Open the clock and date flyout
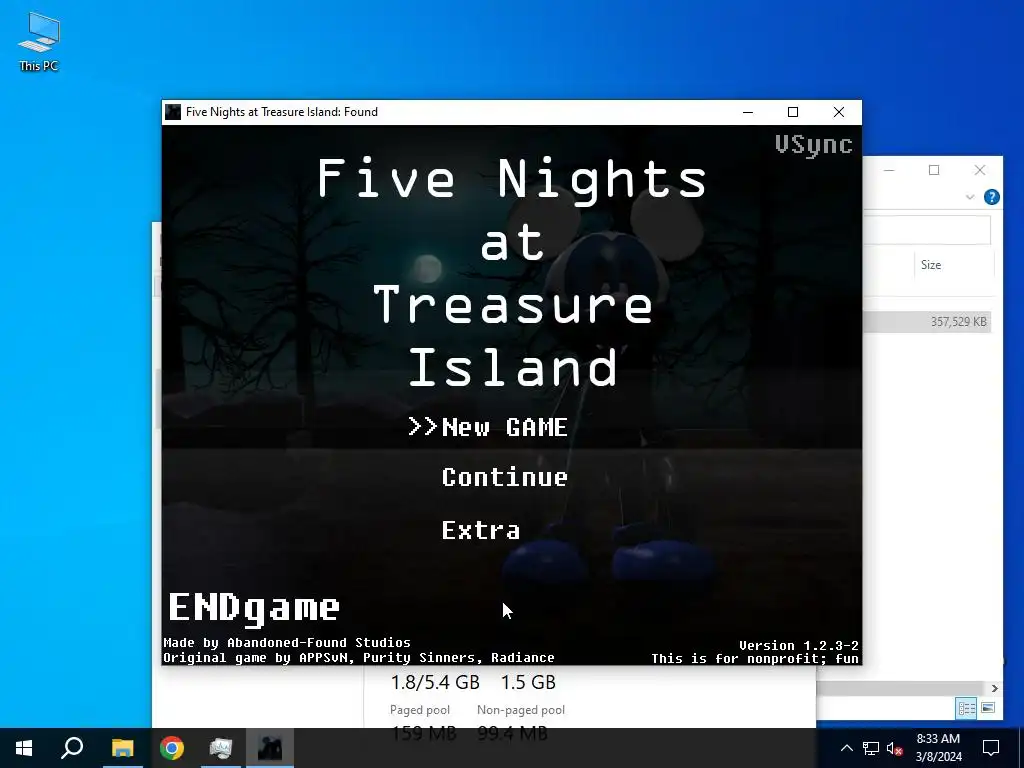This screenshot has width=1024, height=768. point(938,748)
